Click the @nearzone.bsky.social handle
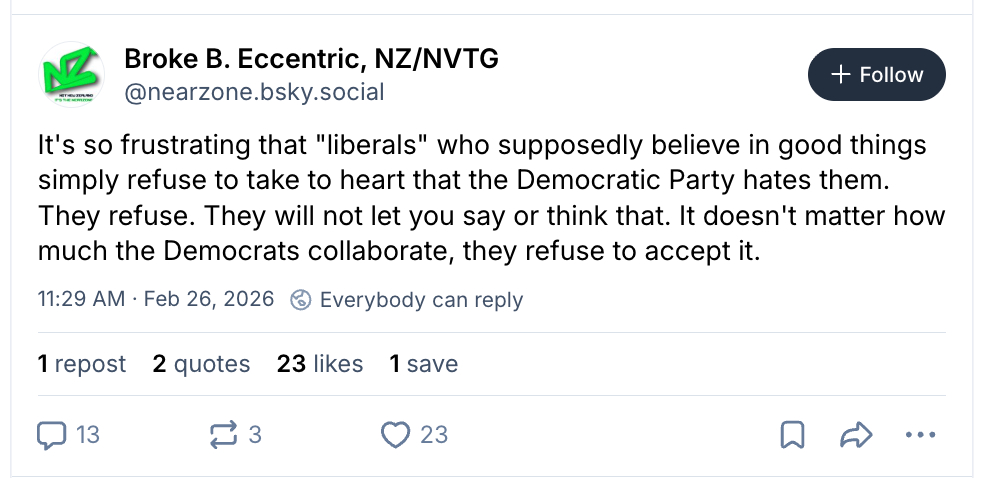 [254, 92]
